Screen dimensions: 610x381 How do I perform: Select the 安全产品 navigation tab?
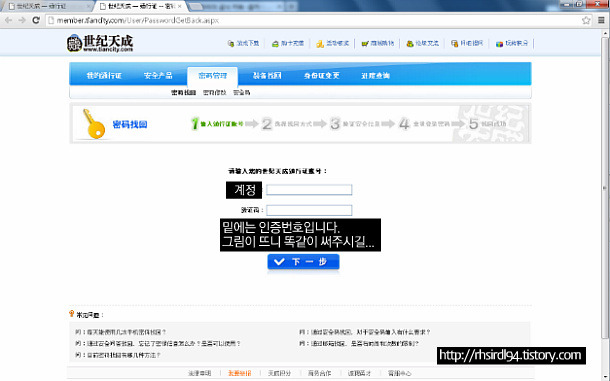tap(158, 75)
